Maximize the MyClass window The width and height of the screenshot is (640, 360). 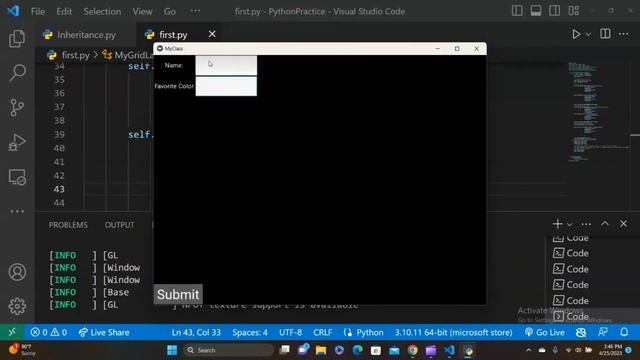(x=457, y=49)
